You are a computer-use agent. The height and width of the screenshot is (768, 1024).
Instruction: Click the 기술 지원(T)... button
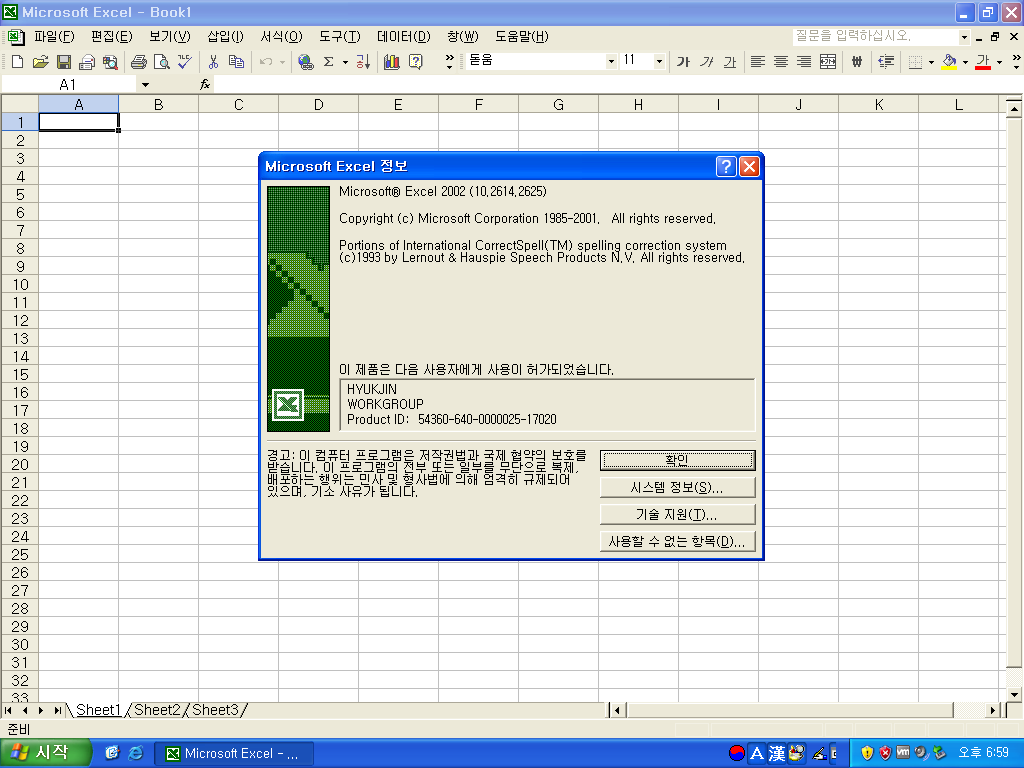coord(677,515)
